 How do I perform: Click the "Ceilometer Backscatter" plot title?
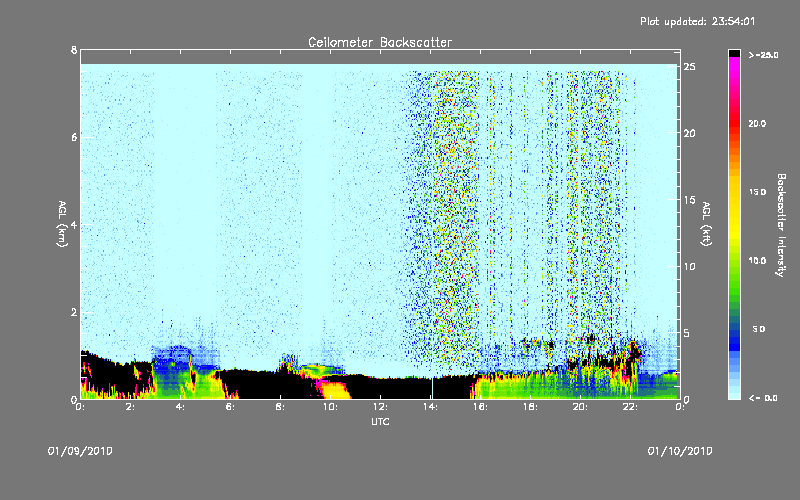point(380,42)
